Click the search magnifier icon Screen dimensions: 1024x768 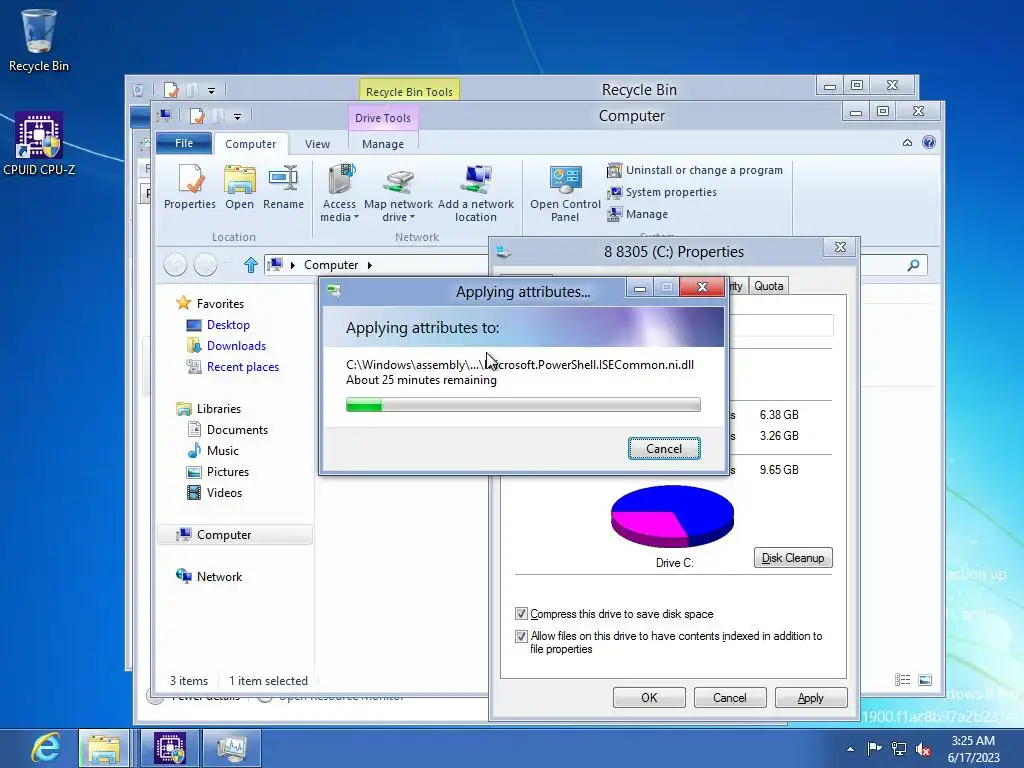coord(913,264)
